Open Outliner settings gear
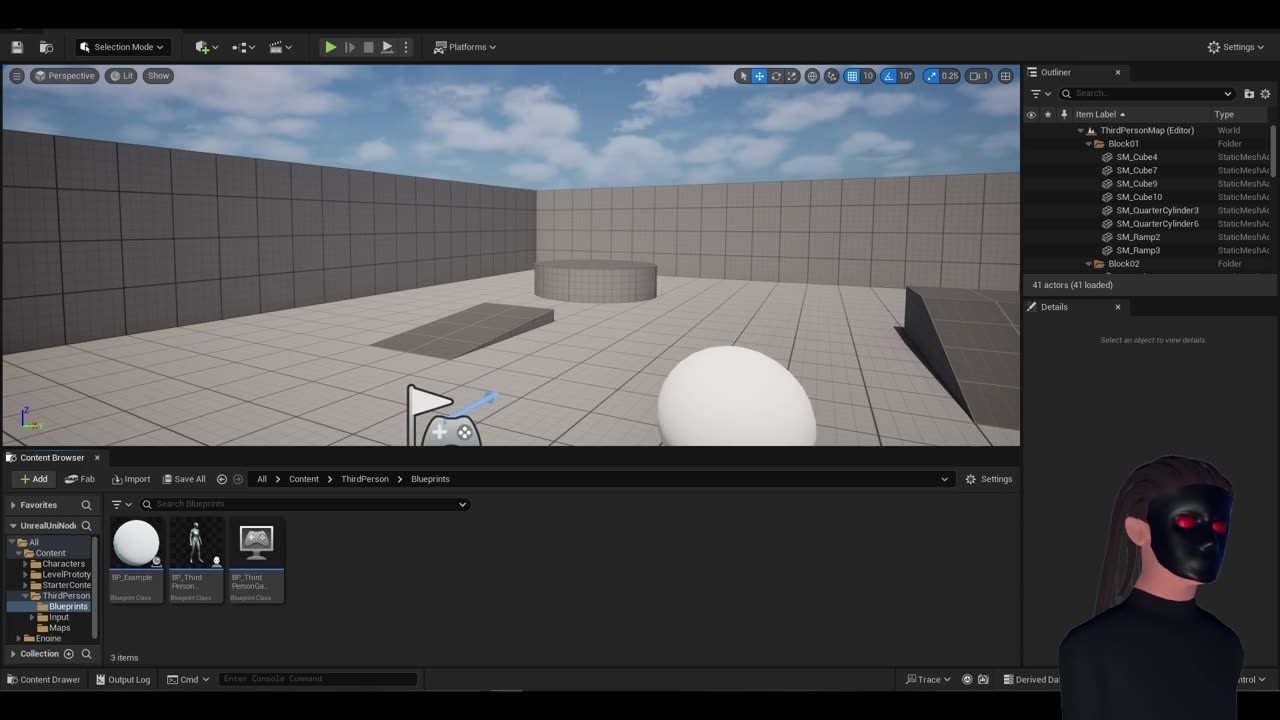The height and width of the screenshot is (720, 1280). click(1265, 94)
